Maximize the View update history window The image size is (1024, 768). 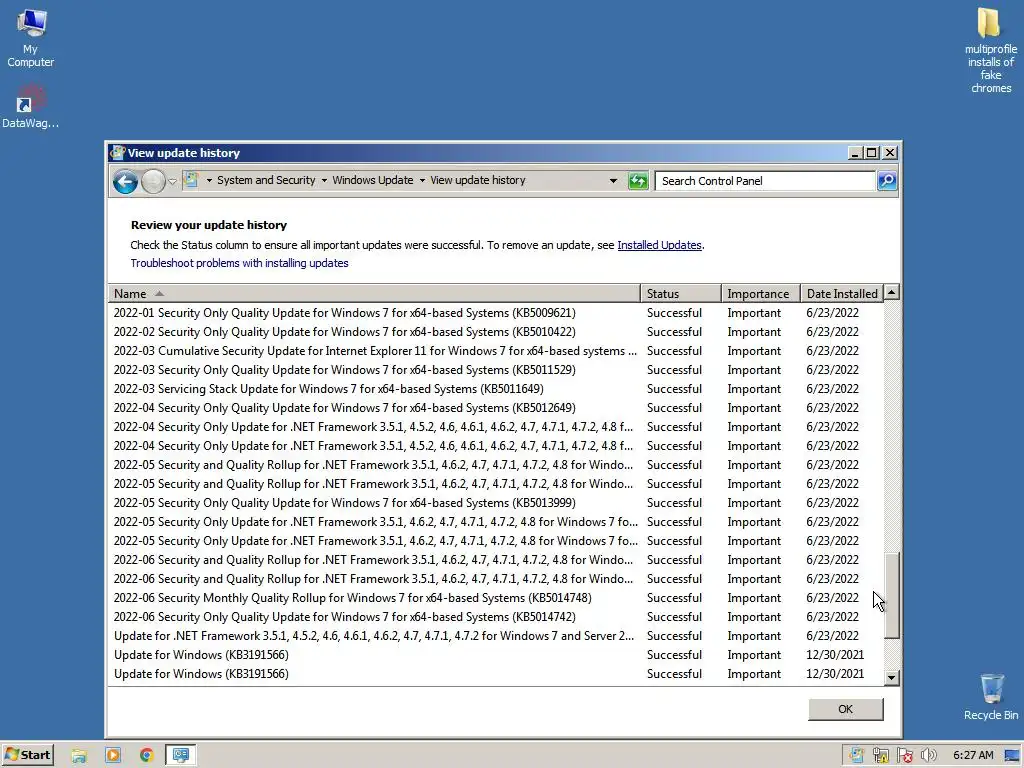[872, 153]
